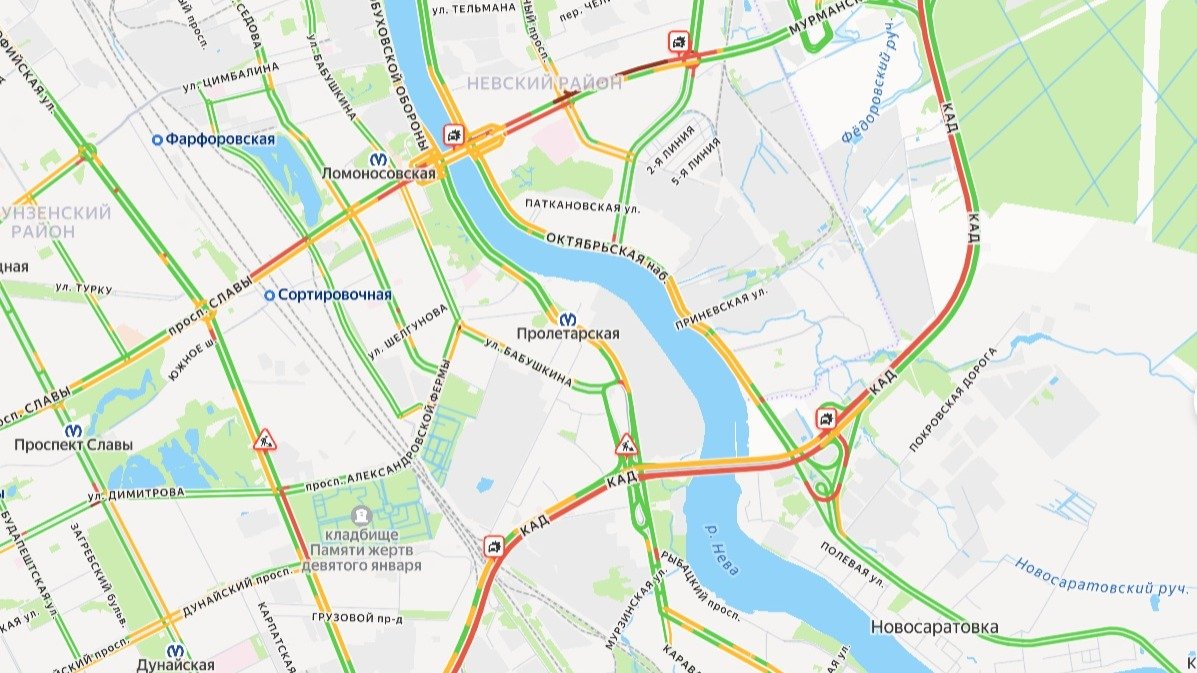Open the accident marker on Мурманское шоссе
Image resolution: width=1197 pixels, height=673 pixels.
[x=679, y=41]
